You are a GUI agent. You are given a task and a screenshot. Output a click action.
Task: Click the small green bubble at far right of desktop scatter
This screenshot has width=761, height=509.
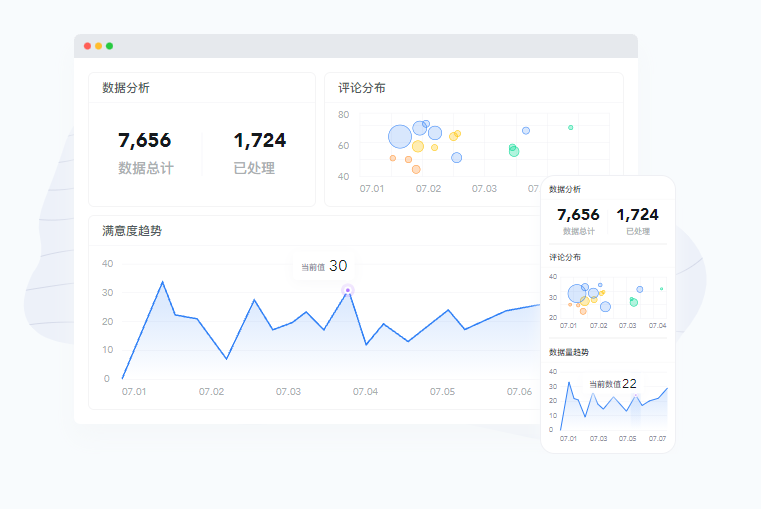click(571, 128)
